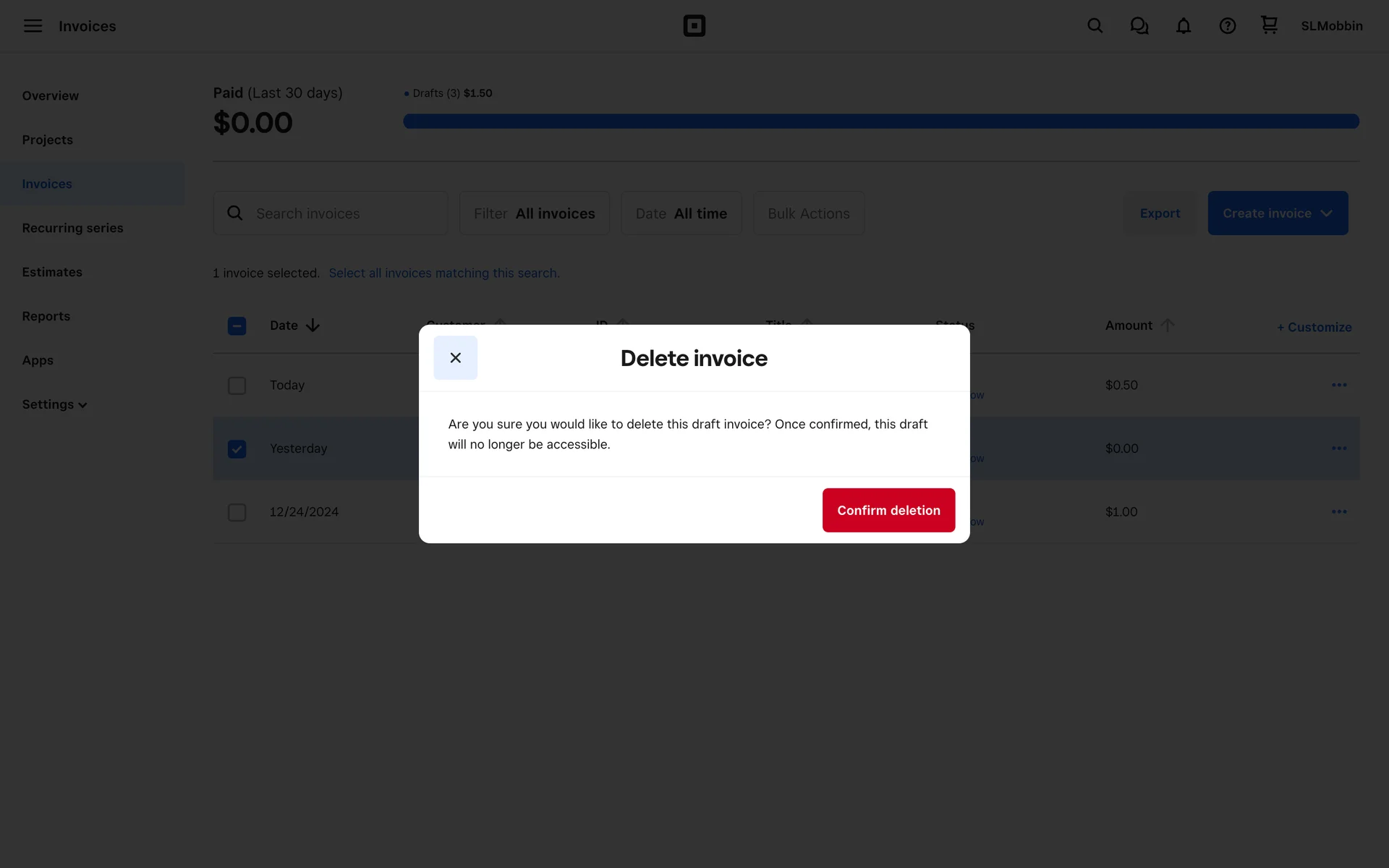Click the Square logo in header

click(x=694, y=26)
